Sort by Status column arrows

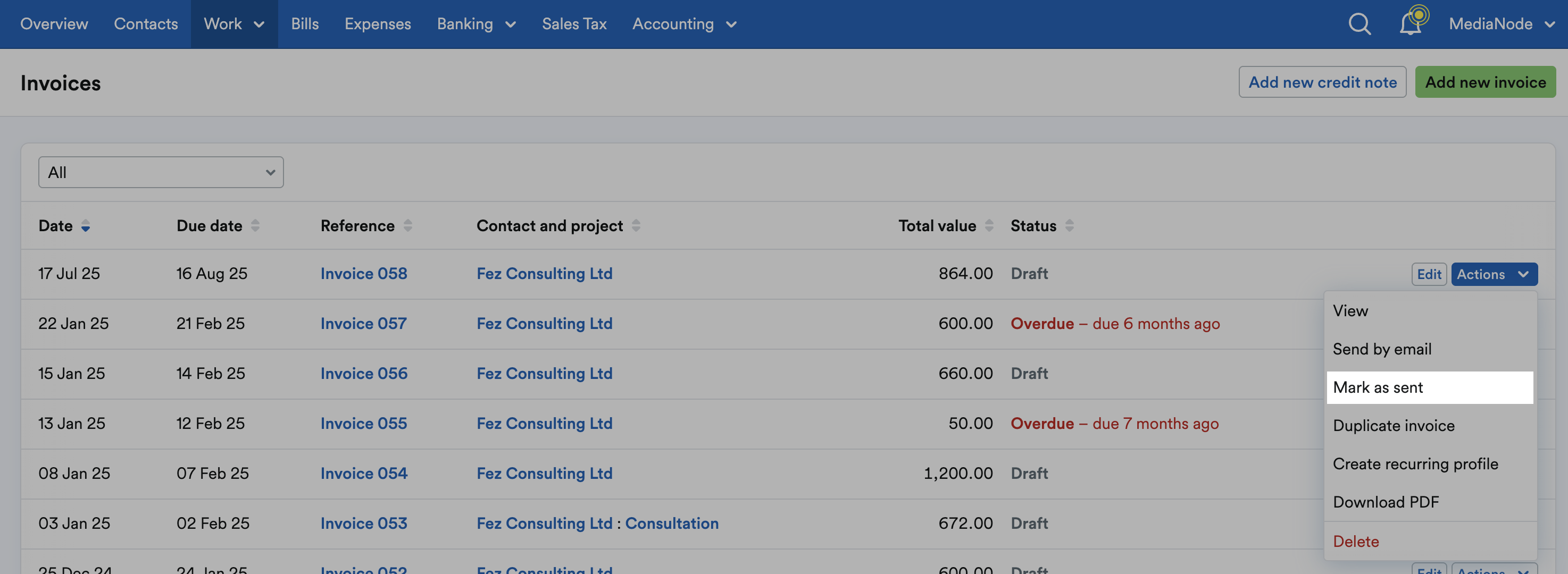coord(1070,226)
